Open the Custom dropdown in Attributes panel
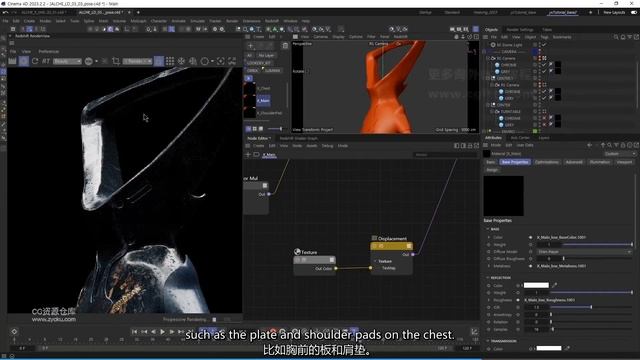 [x=620, y=154]
